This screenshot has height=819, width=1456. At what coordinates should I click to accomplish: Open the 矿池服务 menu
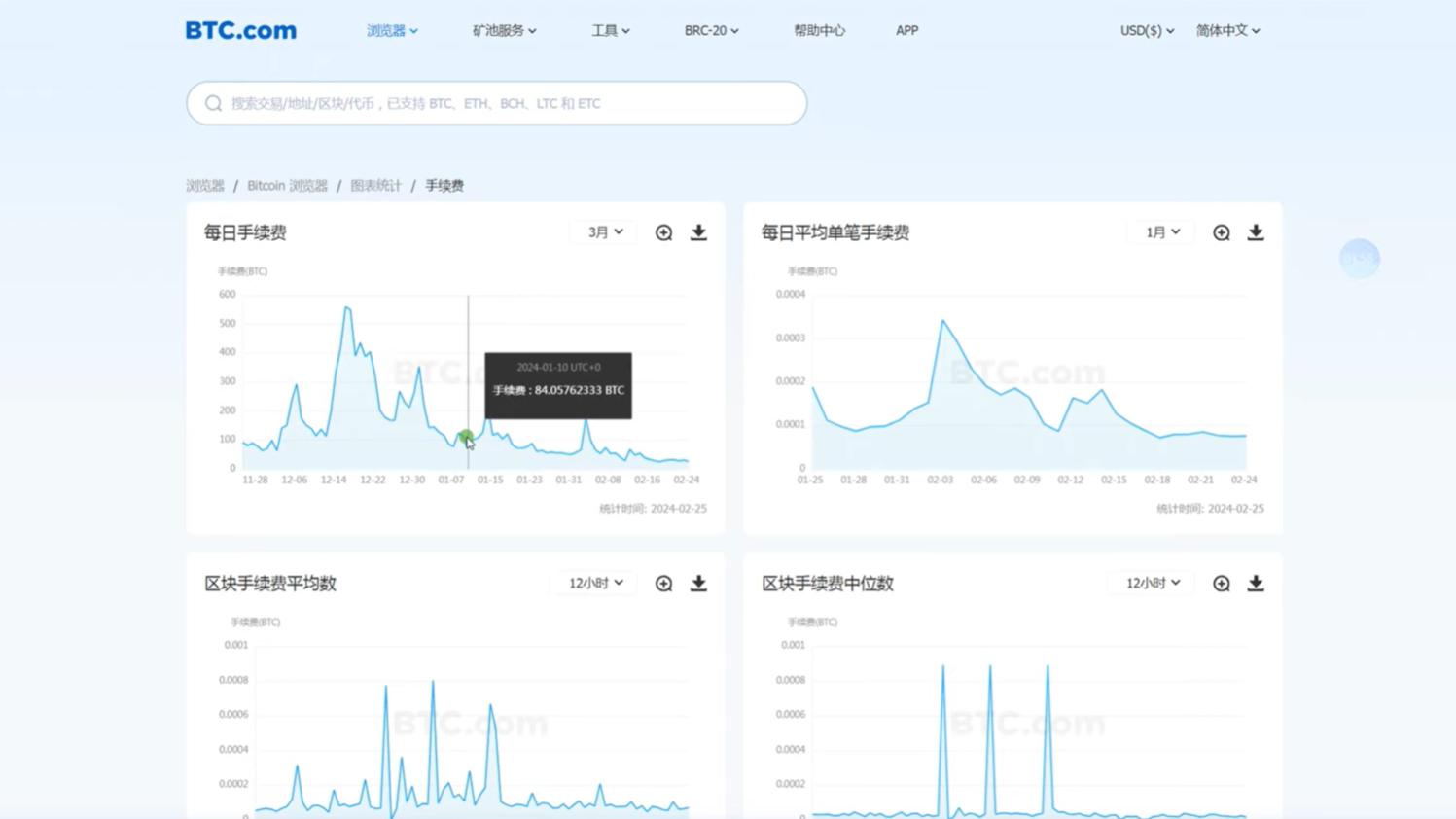pos(504,31)
